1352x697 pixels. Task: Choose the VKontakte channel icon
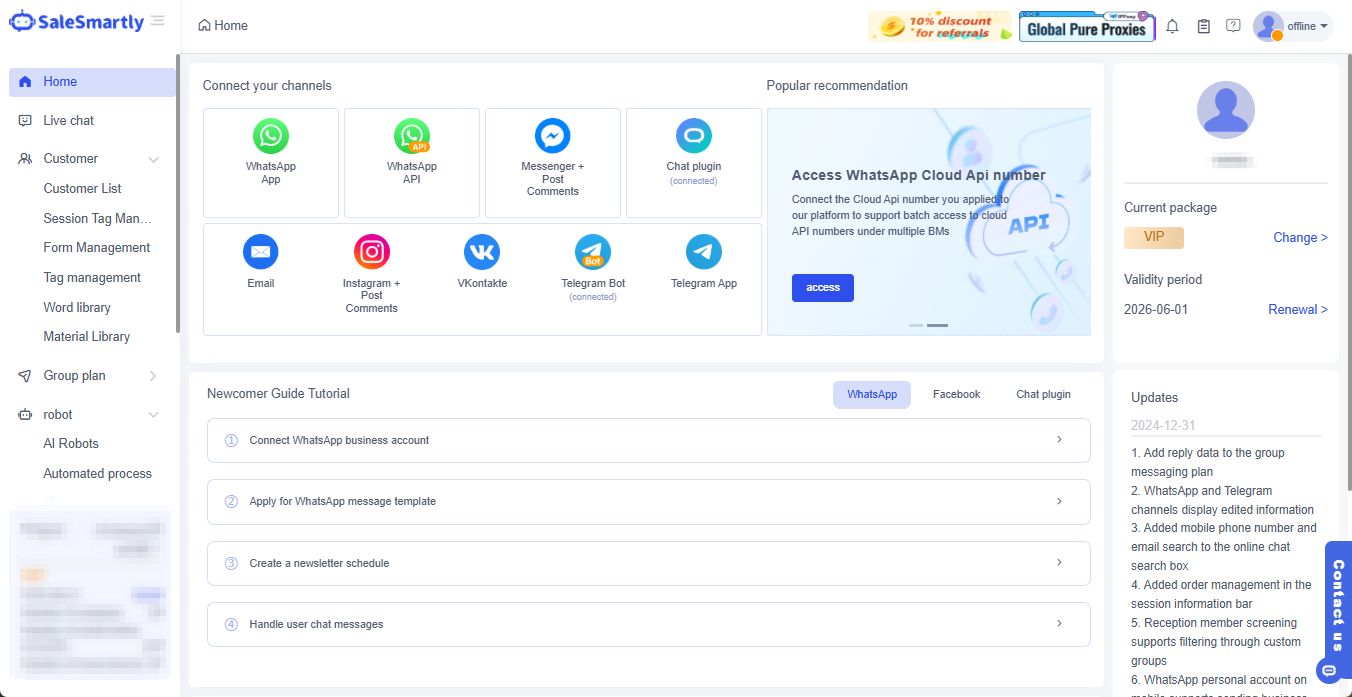[482, 252]
